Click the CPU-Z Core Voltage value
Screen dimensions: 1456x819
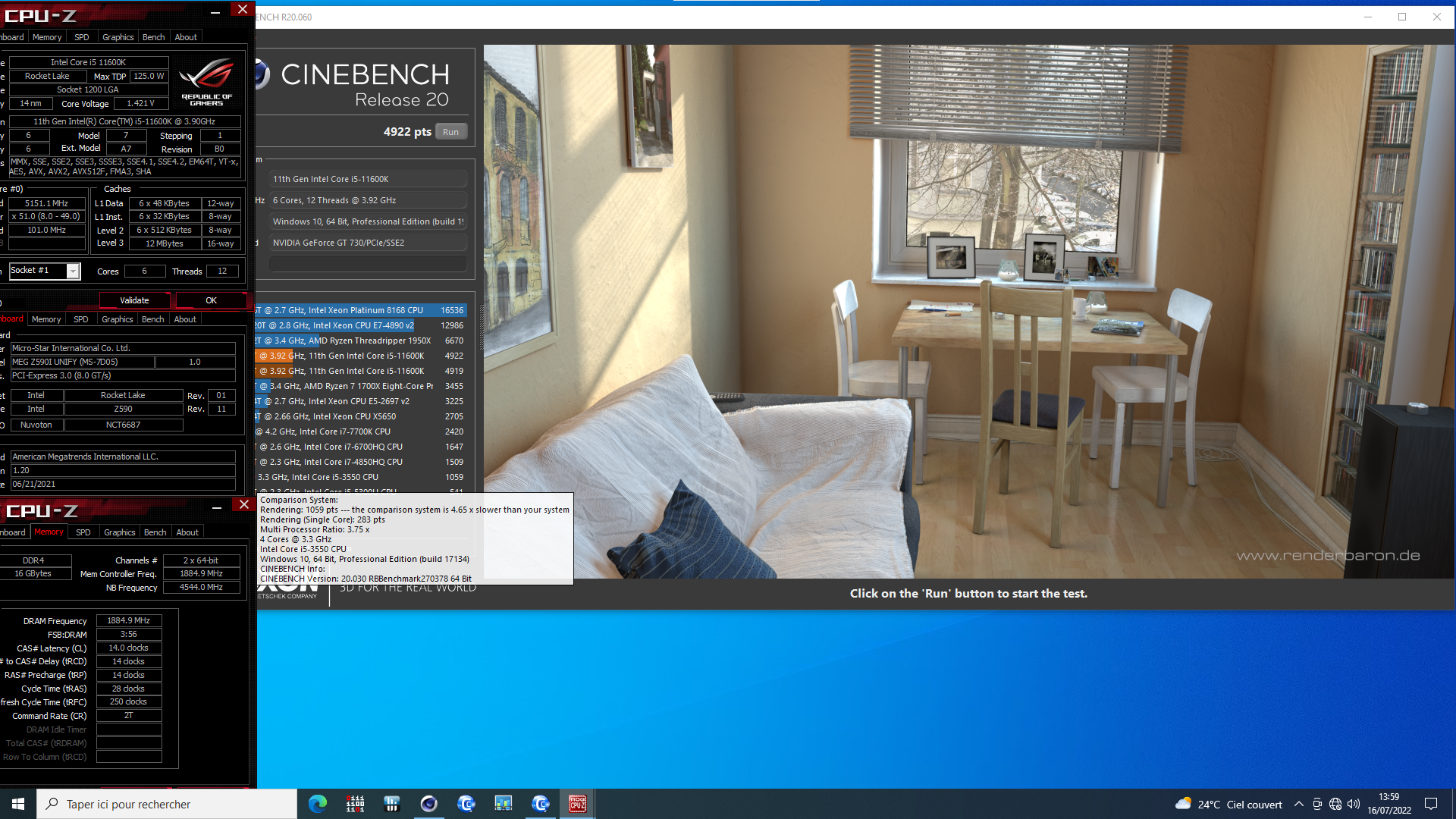141,103
